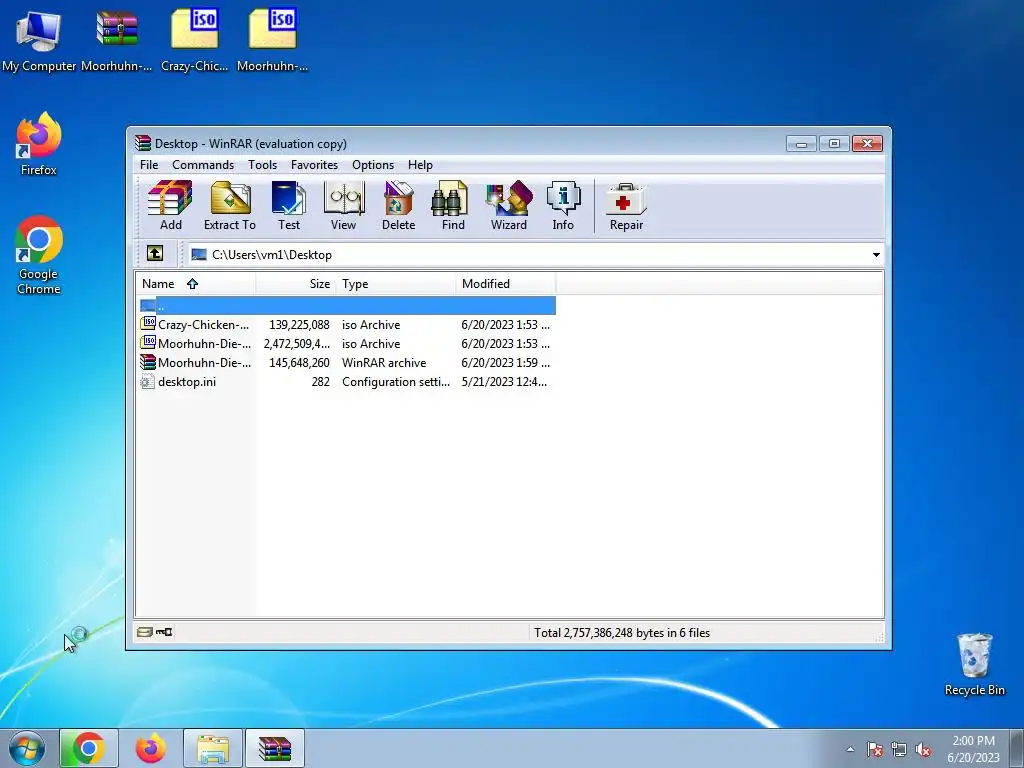Viewport: 1024px width, 768px height.
Task: Click Show desktop strip at taskbar end
Action: coord(1018,748)
